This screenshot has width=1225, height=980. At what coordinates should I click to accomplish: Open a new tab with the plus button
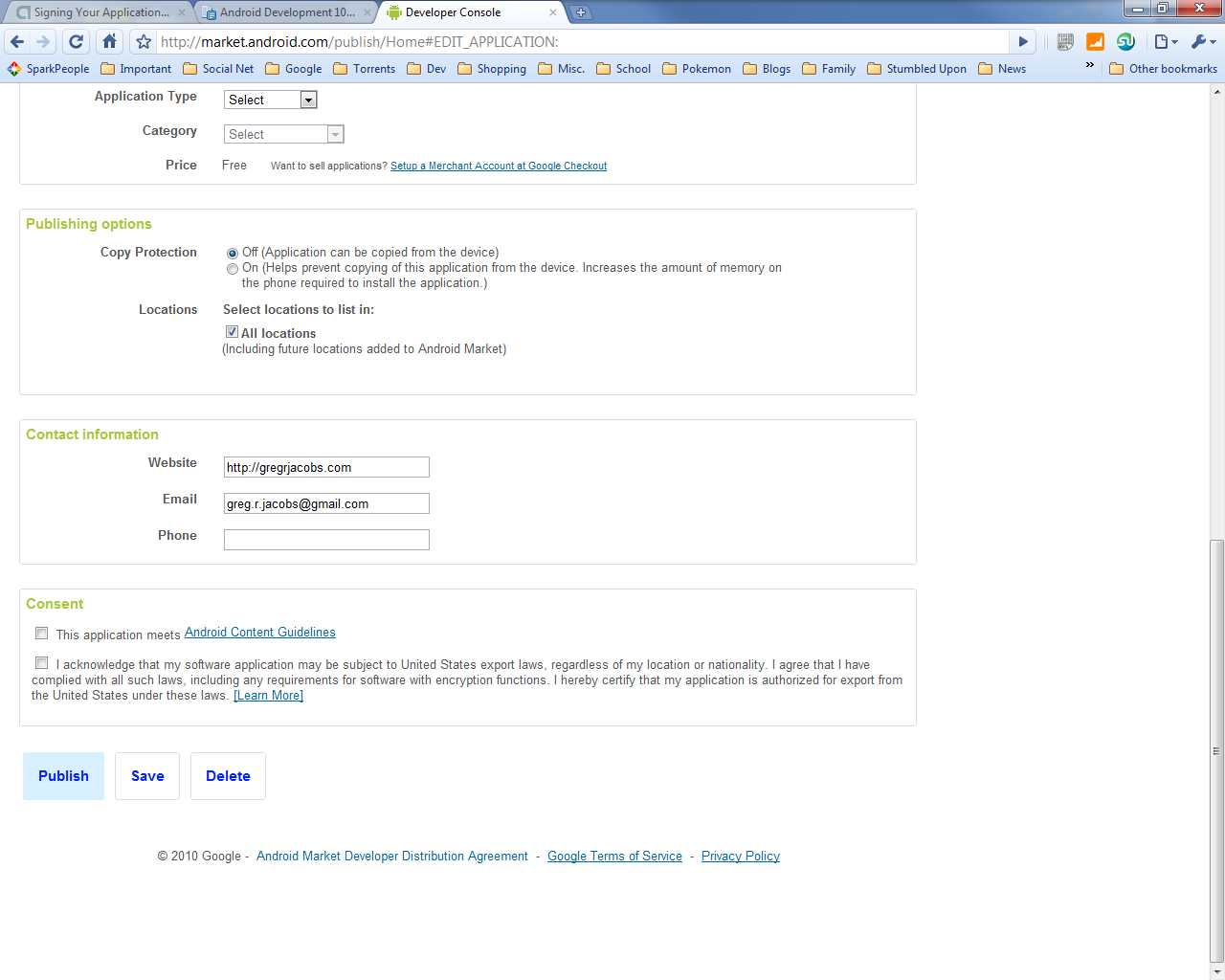coord(581,12)
